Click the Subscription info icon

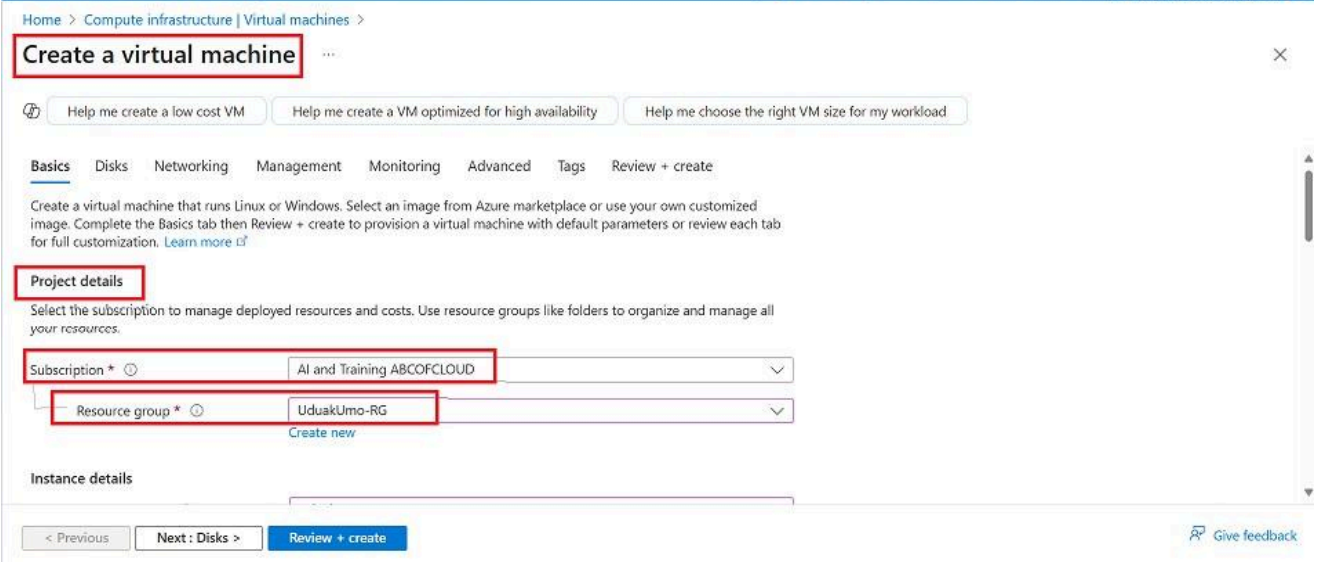[x=131, y=370]
